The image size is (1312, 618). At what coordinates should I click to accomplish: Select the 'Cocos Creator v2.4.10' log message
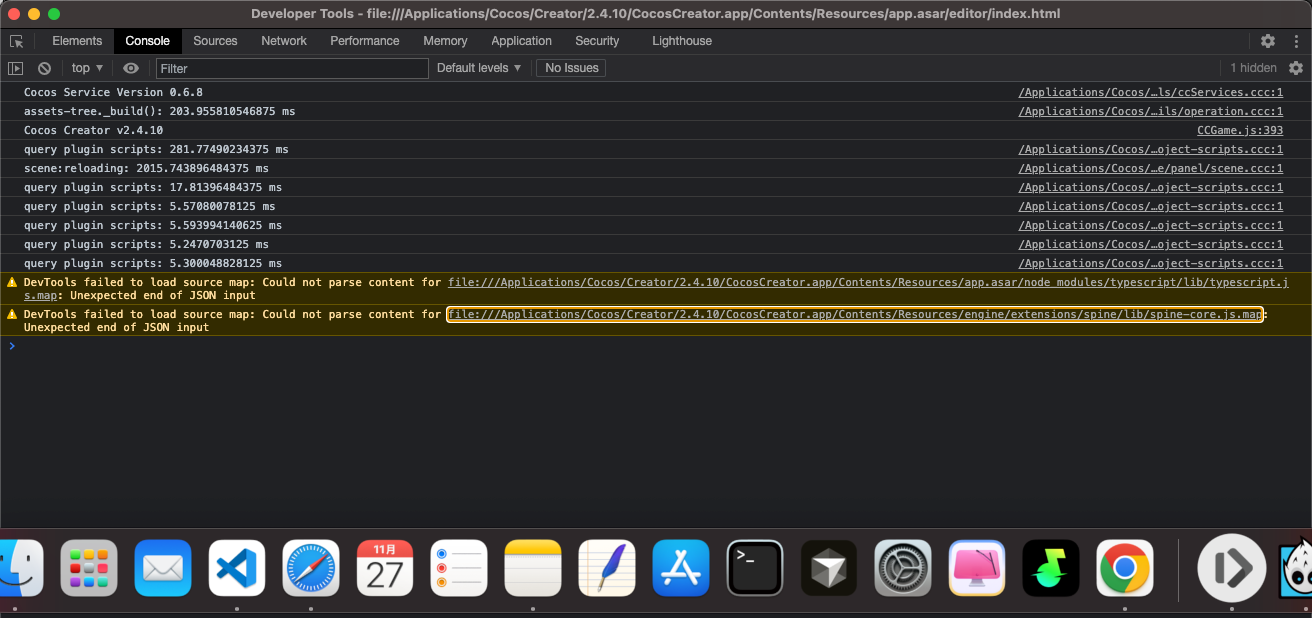click(x=93, y=130)
